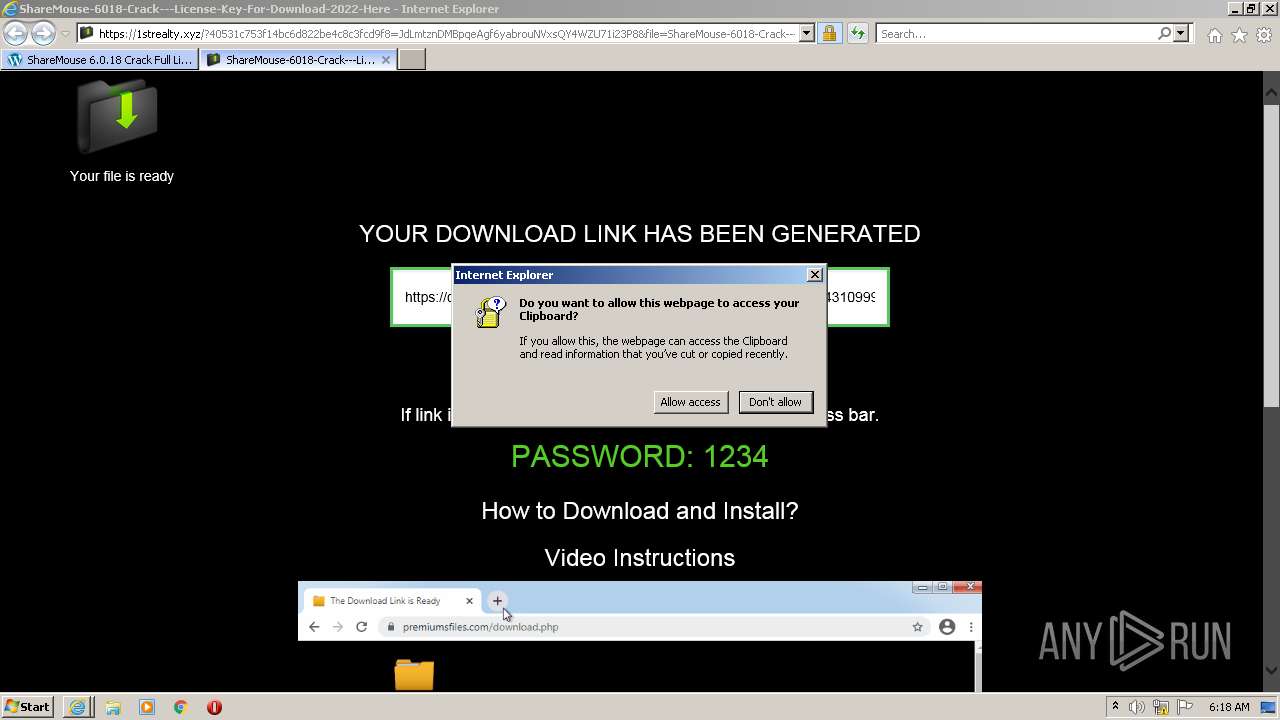Open a new blank tab
The image size is (1280, 720).
coord(412,60)
